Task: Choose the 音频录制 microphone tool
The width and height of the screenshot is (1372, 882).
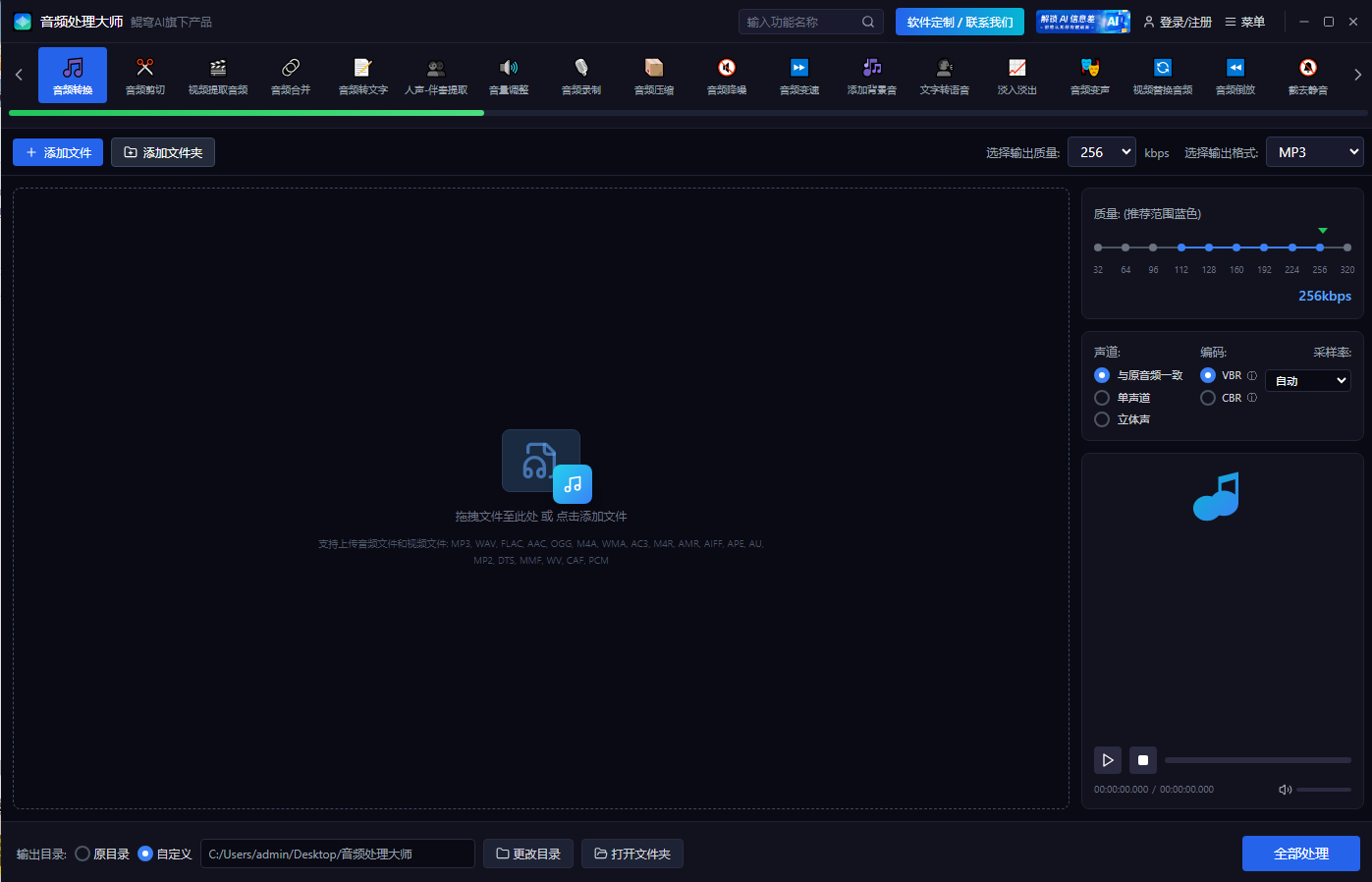Action: (x=581, y=75)
